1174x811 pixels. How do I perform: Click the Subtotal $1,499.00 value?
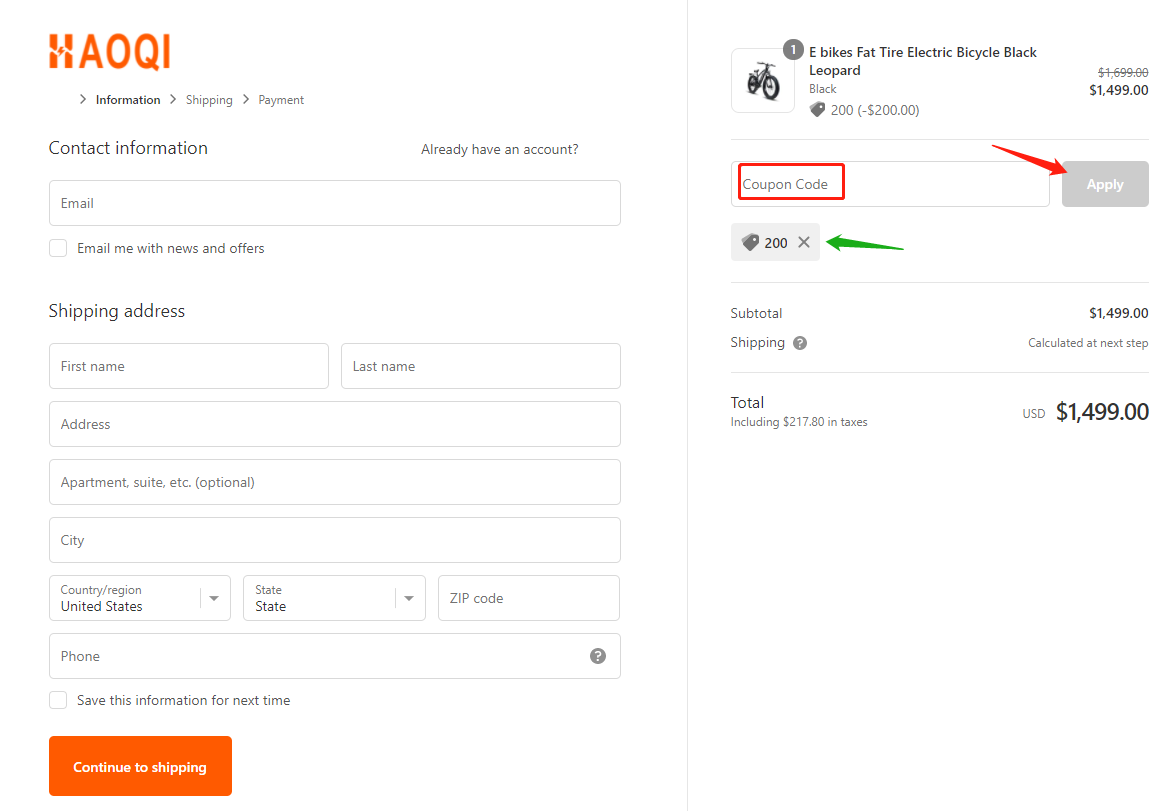pyautogui.click(x=1119, y=313)
